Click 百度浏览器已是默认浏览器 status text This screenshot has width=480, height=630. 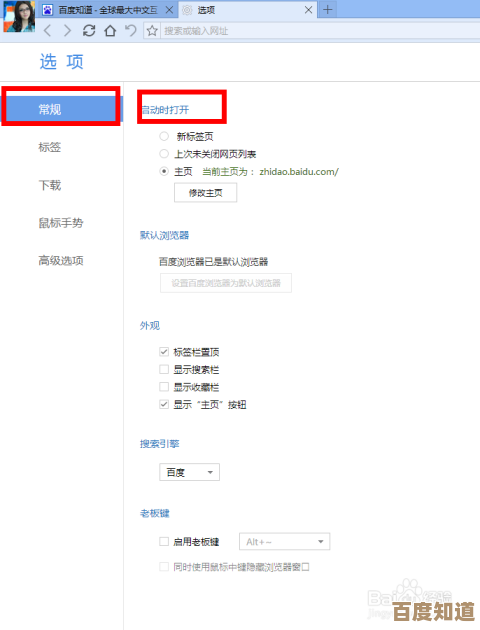point(213,262)
